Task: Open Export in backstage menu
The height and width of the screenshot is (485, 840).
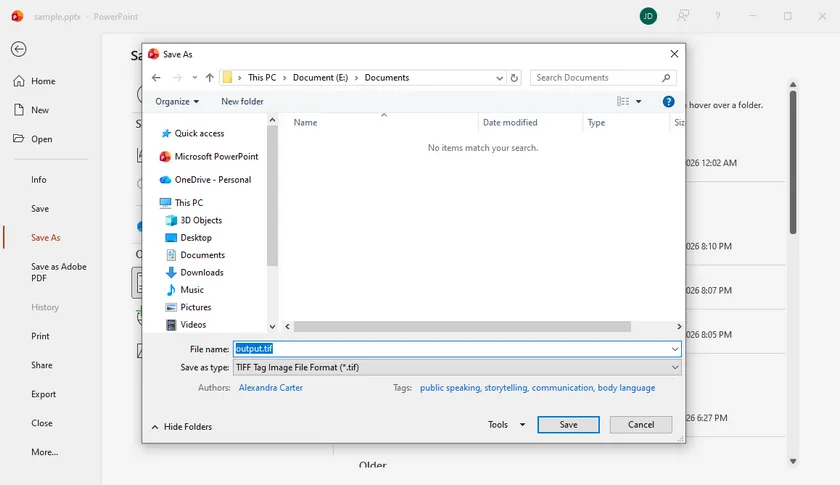Action: point(43,394)
